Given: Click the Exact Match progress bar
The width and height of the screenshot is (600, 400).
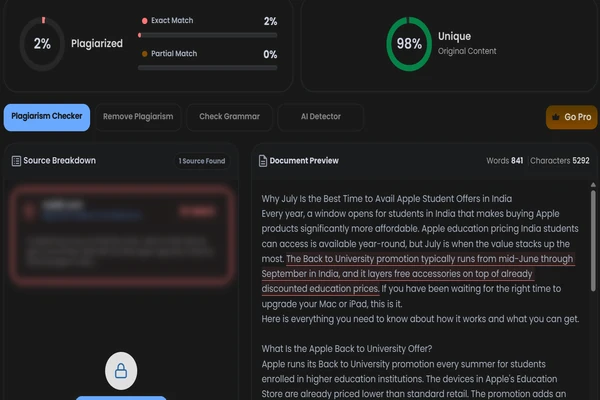Looking at the screenshot, I should [x=207, y=35].
